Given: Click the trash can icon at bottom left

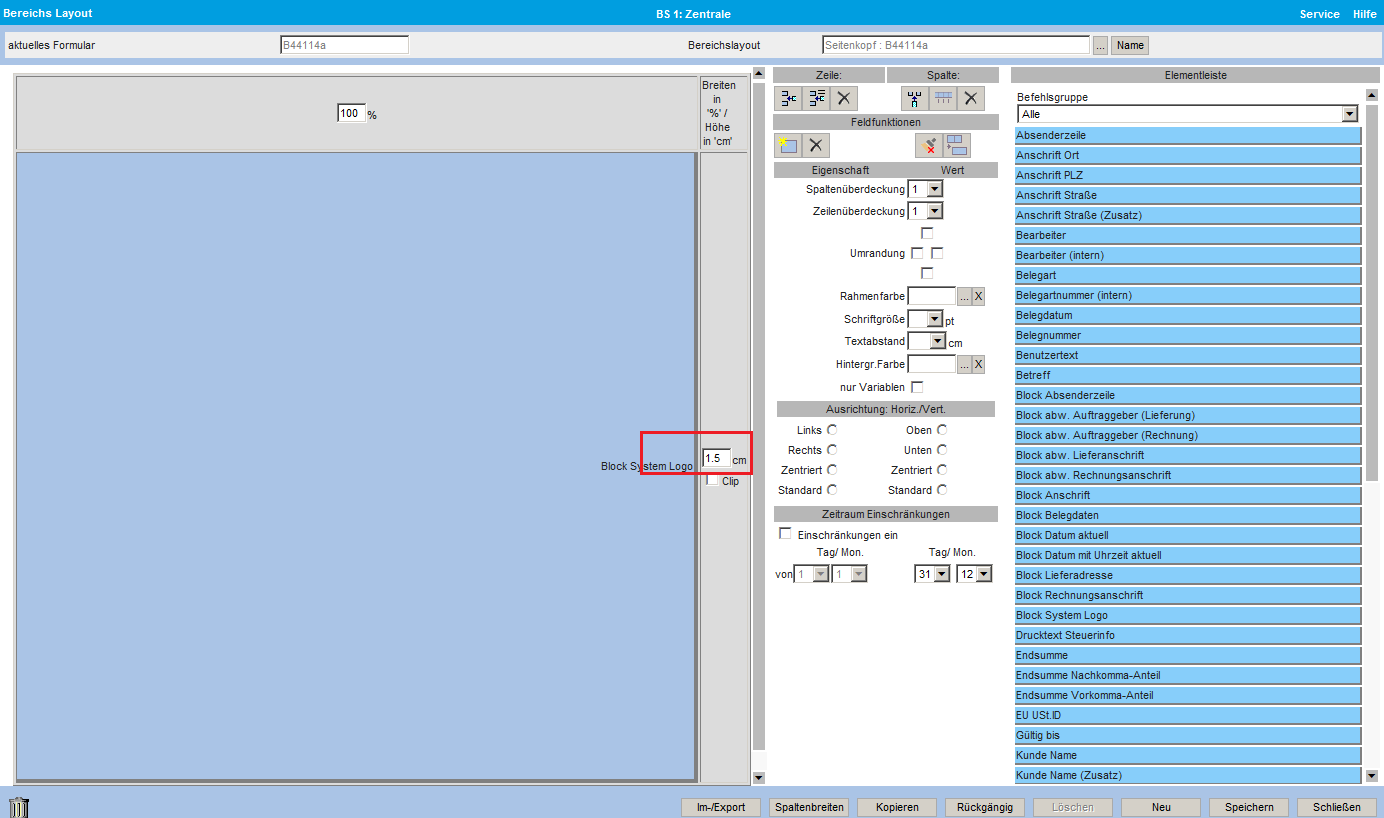Looking at the screenshot, I should tap(18, 807).
